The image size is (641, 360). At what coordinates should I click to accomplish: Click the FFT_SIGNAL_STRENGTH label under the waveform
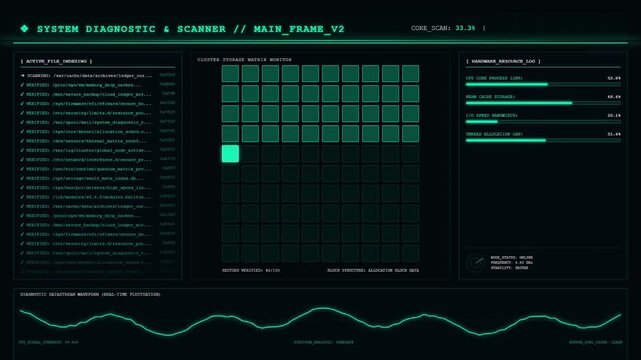pos(49,342)
